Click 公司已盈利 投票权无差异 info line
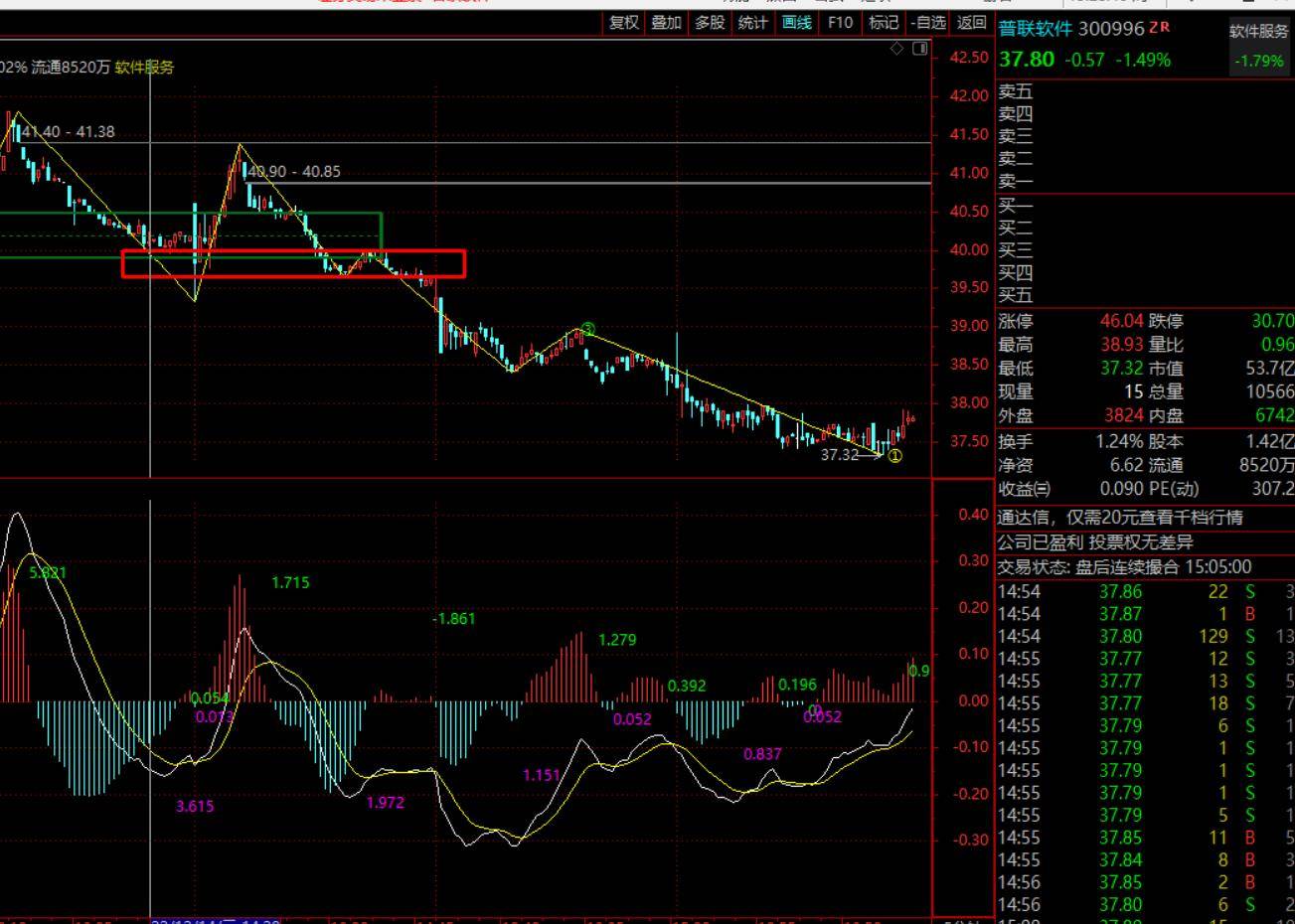The width and height of the screenshot is (1295, 924). coord(1096,542)
